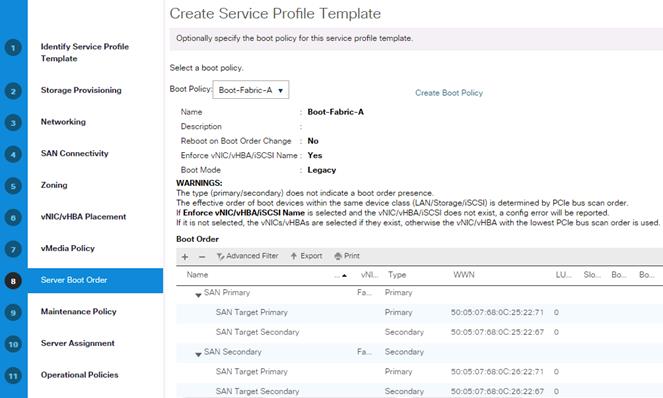Open the Maintenance Policy step

click(x=79, y=311)
